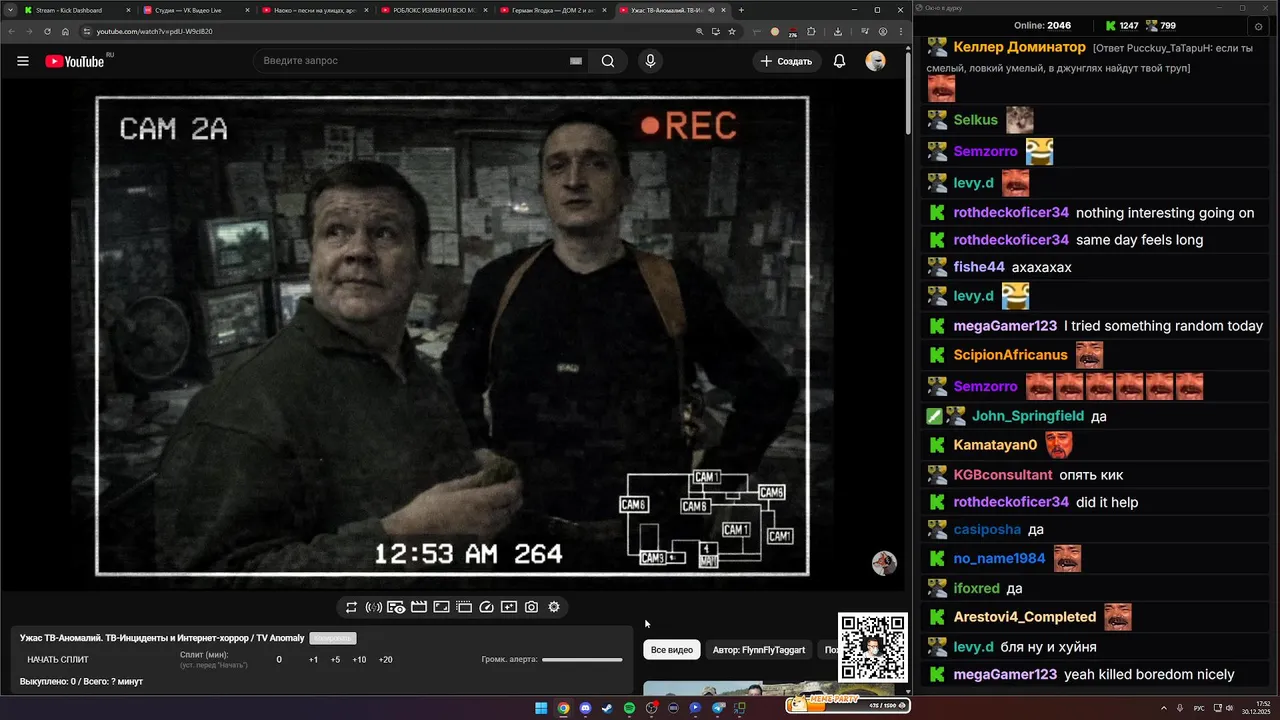Reload the page in Chrome
Viewport: 1280px width, 720px height.
(47, 31)
